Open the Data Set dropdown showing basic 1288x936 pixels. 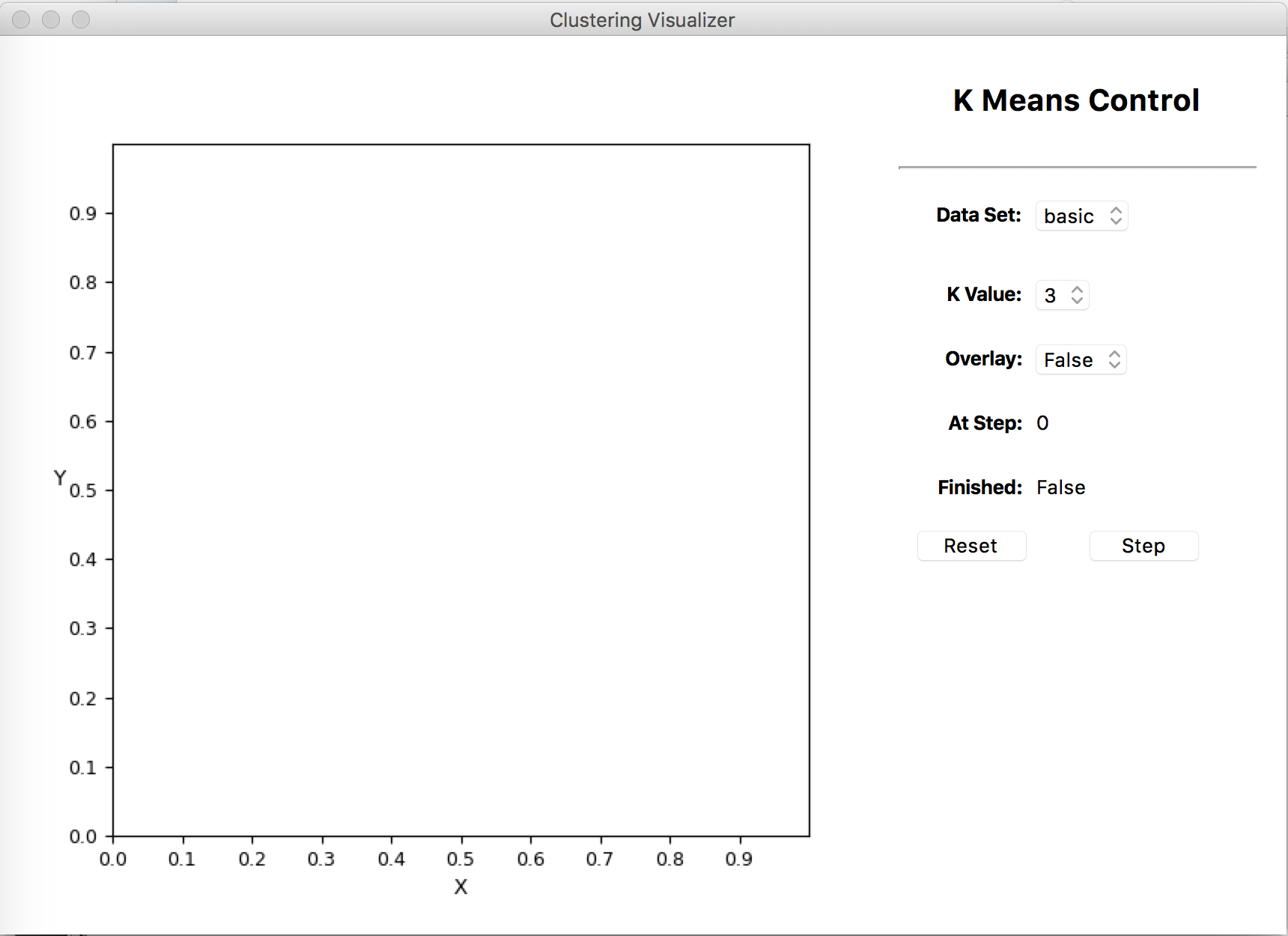[x=1081, y=216]
